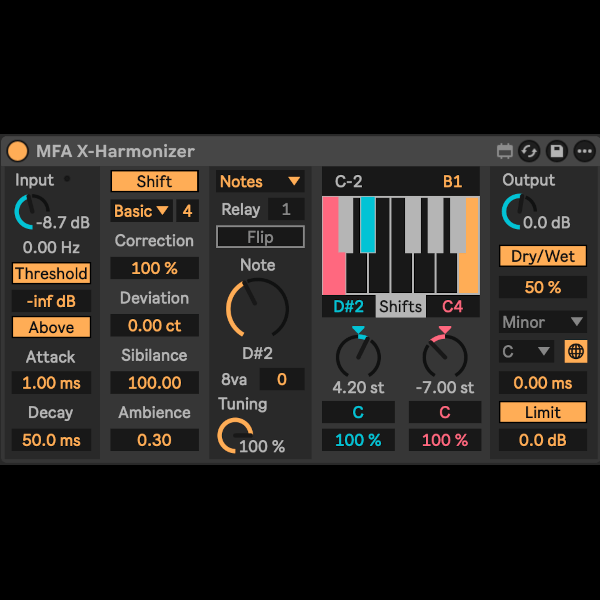Click the save preset disk icon
The width and height of the screenshot is (600, 600).
point(557,151)
